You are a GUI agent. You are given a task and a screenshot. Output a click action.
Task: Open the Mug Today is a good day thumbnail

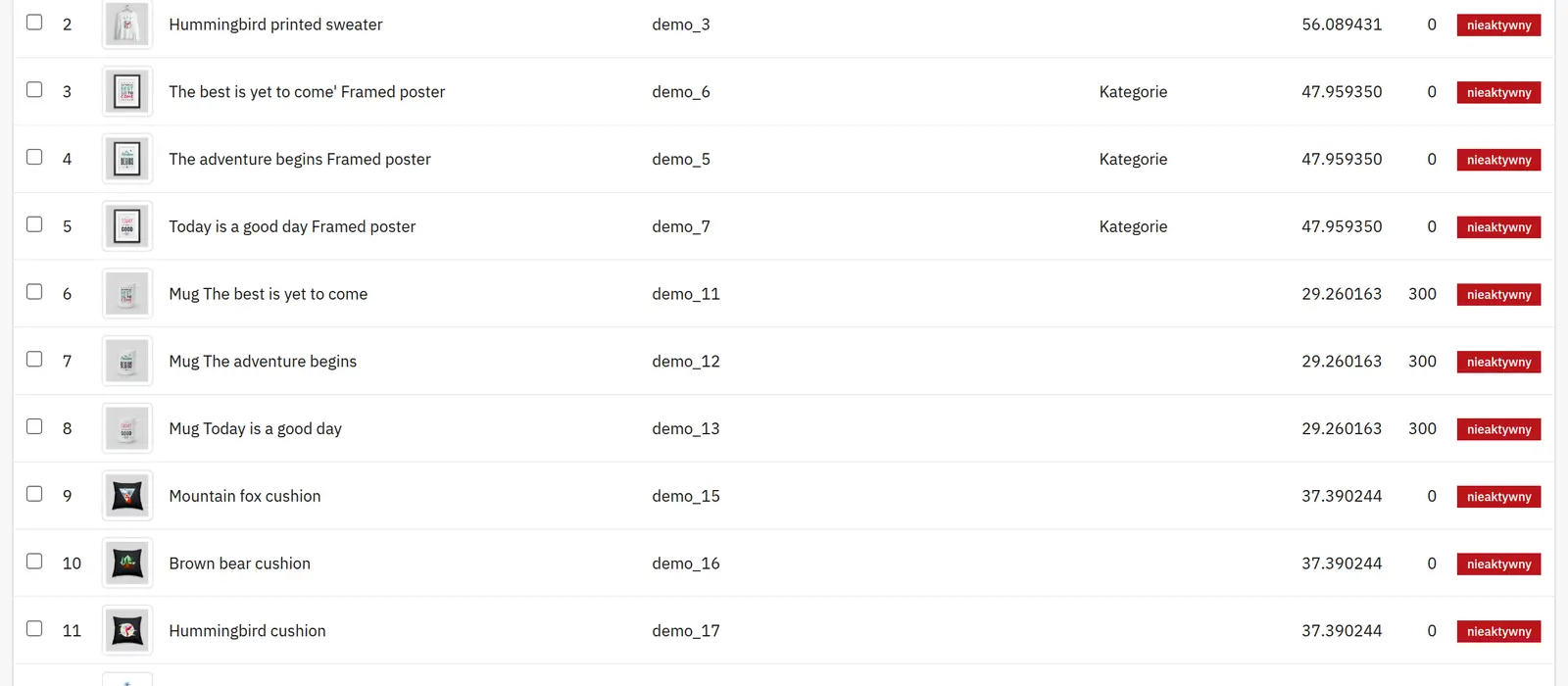127,428
